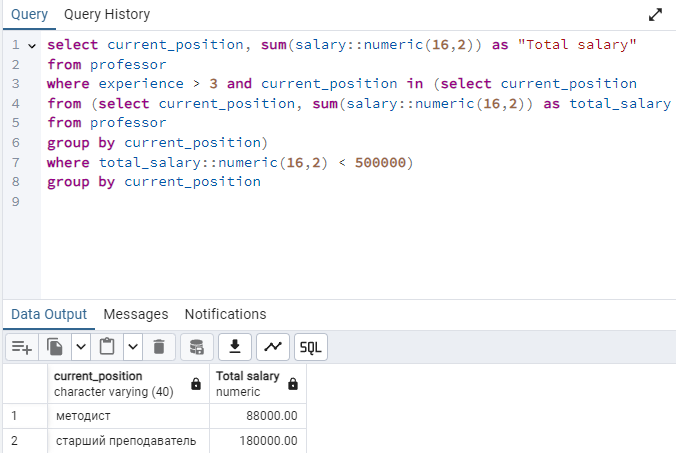Open the Data Output tab
This screenshot has height=453, width=676.
pyautogui.click(x=49, y=314)
